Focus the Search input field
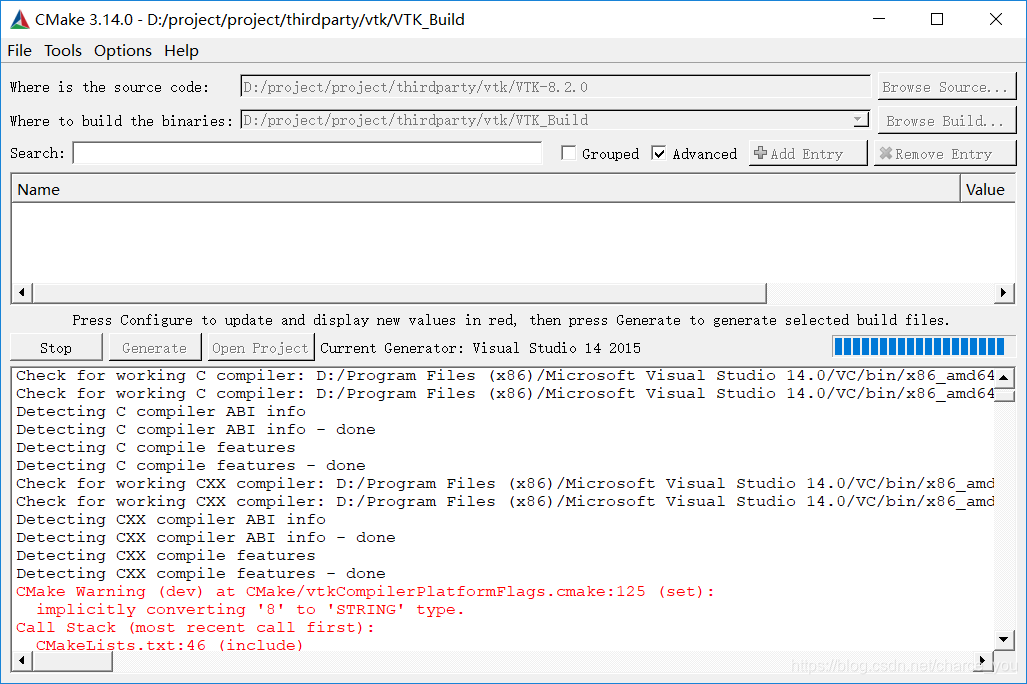 (x=307, y=153)
